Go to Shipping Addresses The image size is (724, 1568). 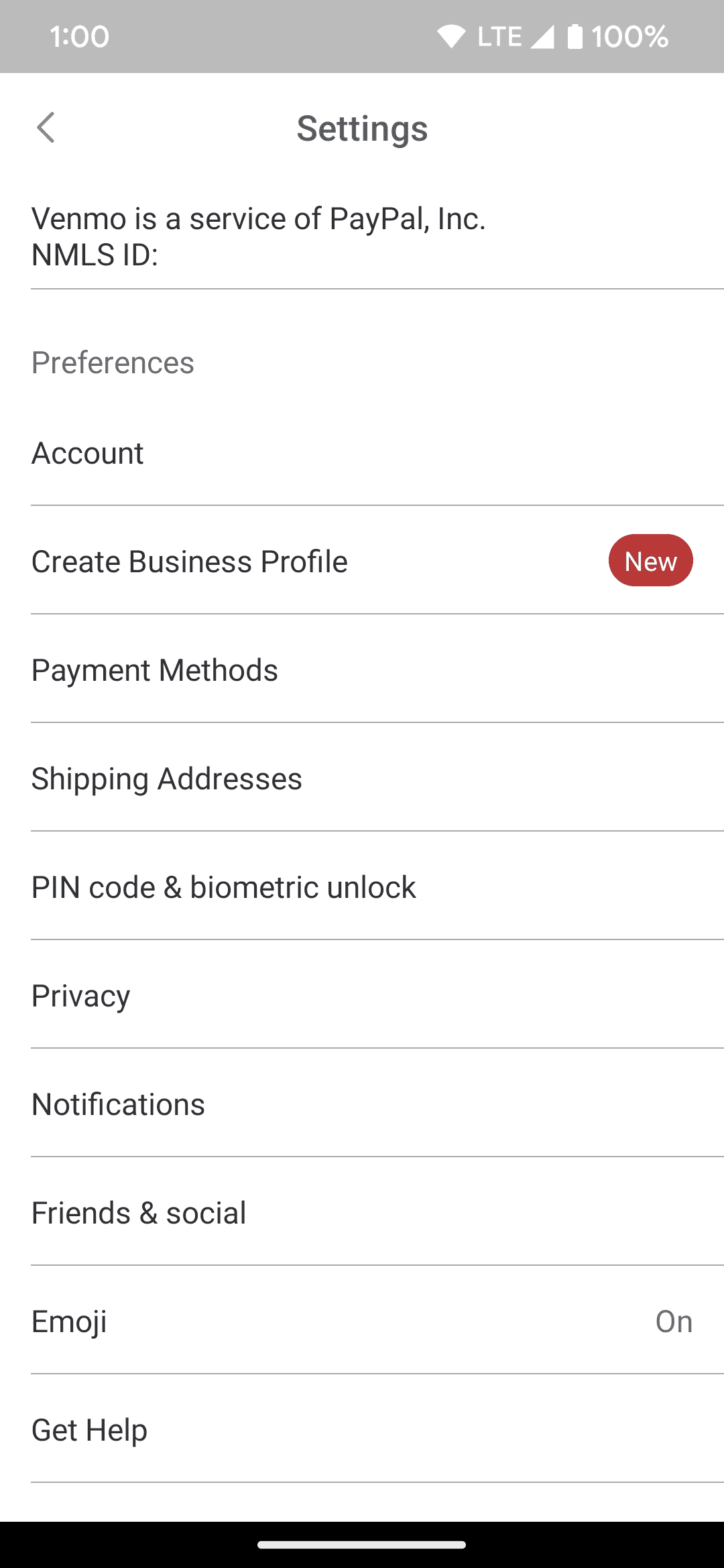point(167,779)
